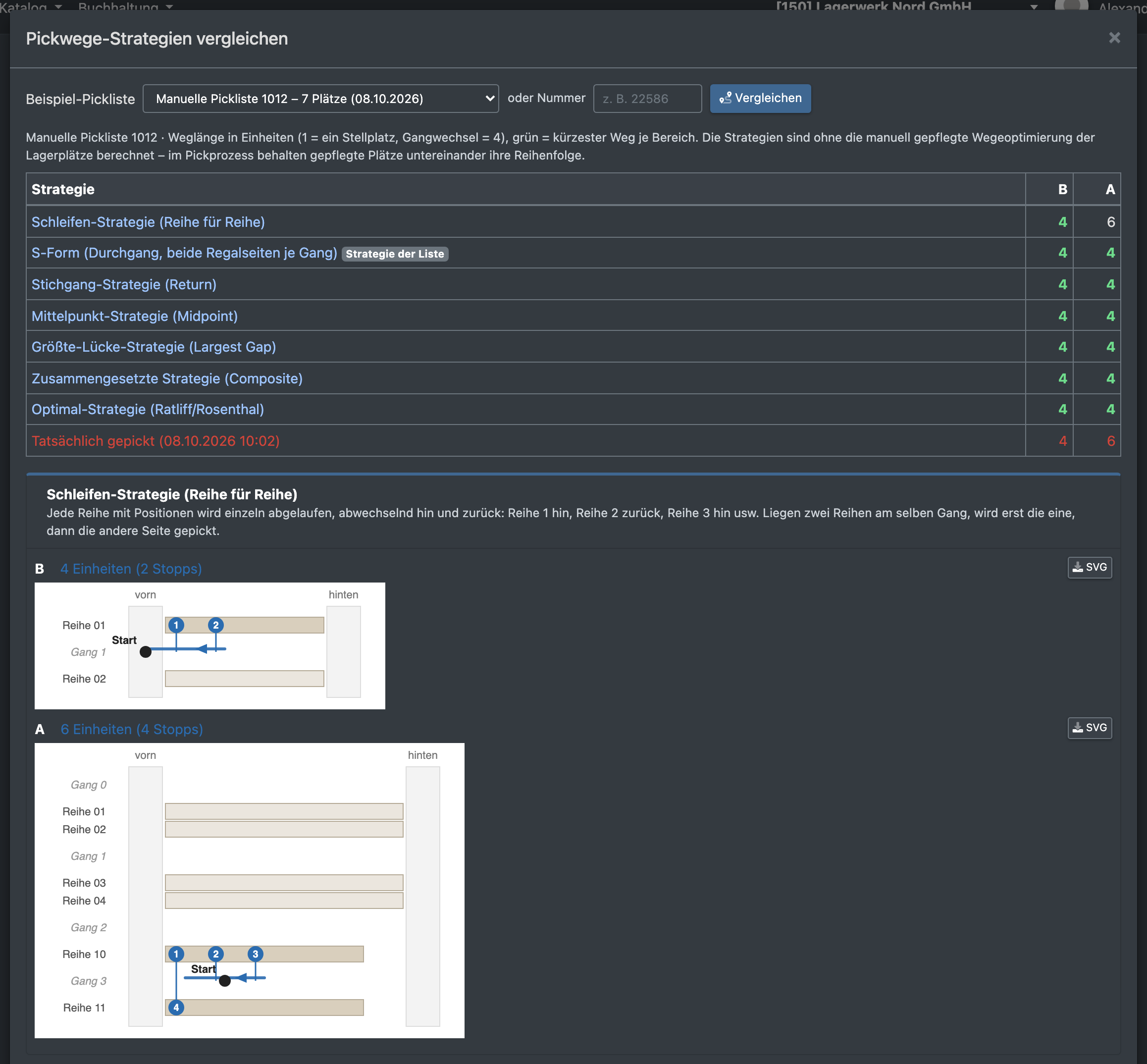This screenshot has width=1147, height=1064.
Task: Select Optimal-Strategie (Ratliff/Rosenthal)
Action: click(x=148, y=409)
